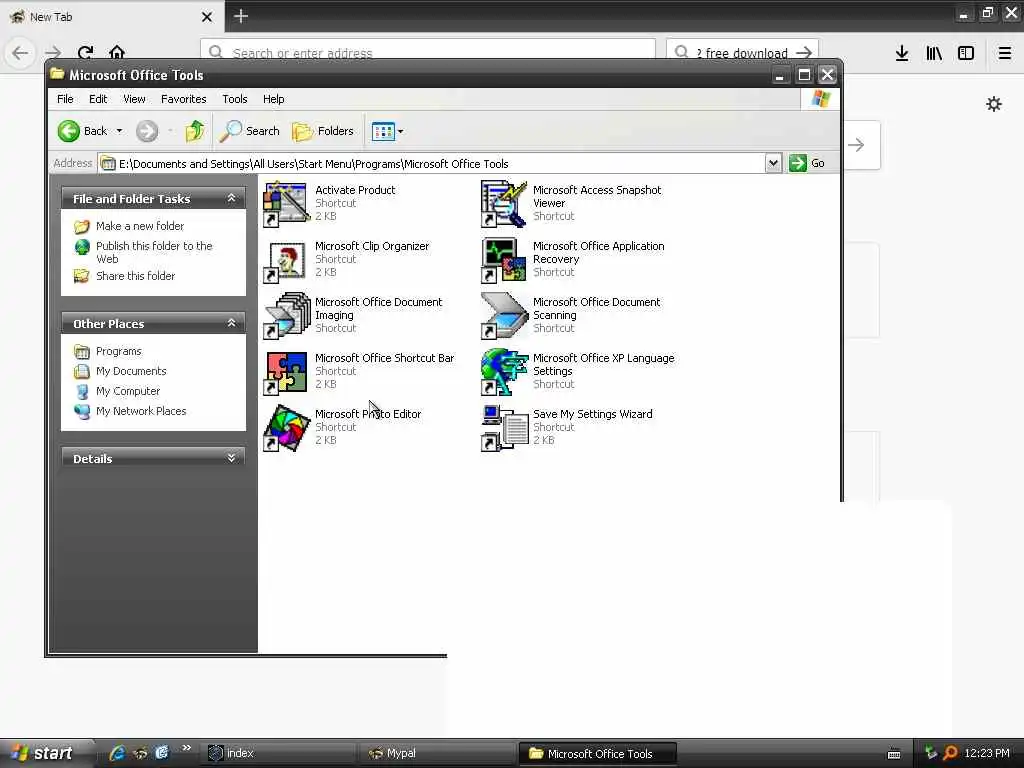Reload page in Mypal browser
The image size is (1024, 768).
click(x=85, y=52)
